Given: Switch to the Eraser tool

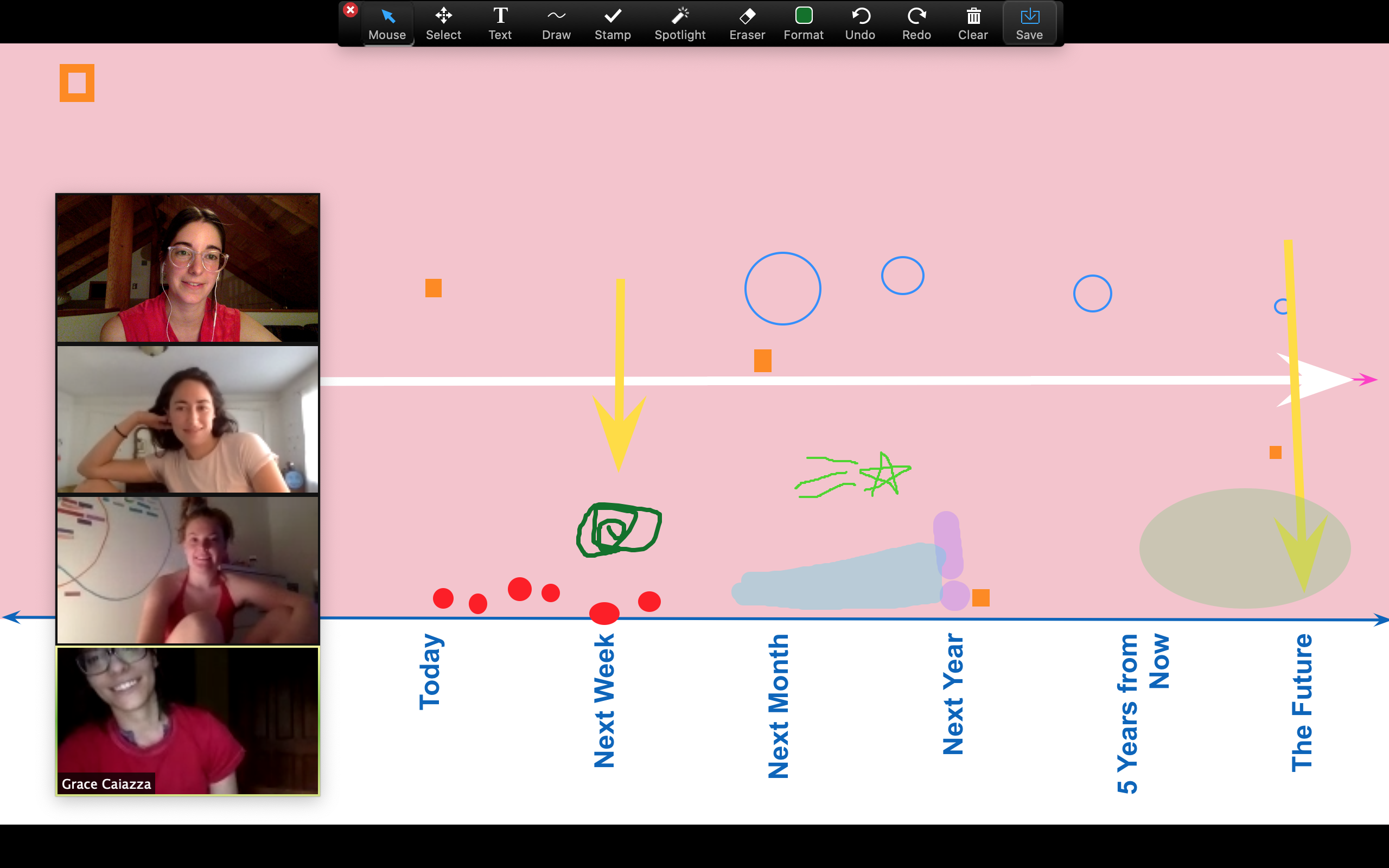Looking at the screenshot, I should (747, 24).
